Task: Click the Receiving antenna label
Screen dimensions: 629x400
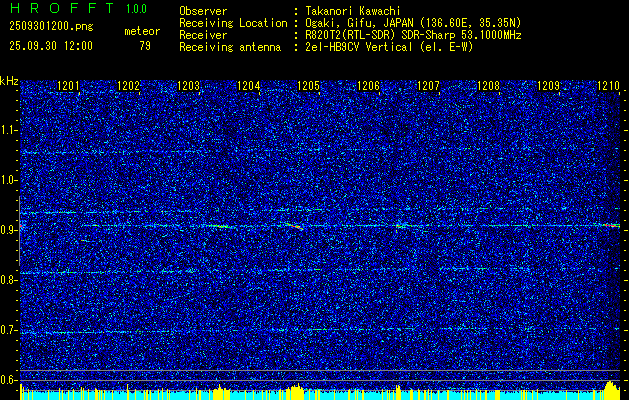Action: (230, 47)
